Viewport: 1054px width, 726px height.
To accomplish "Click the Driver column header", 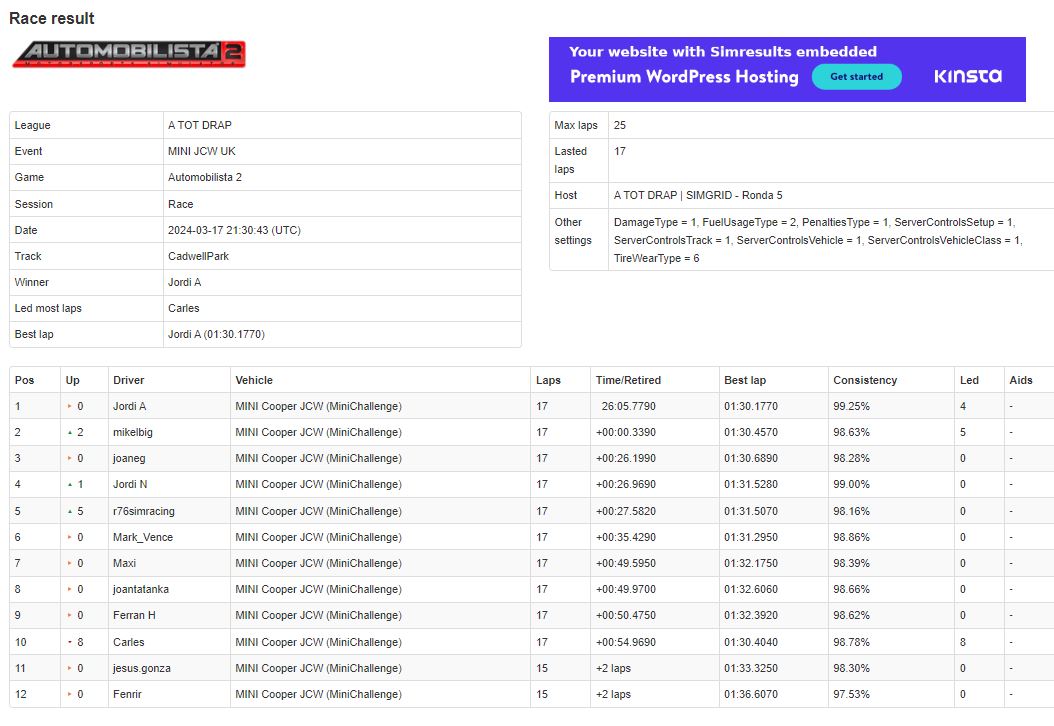I will click(128, 380).
